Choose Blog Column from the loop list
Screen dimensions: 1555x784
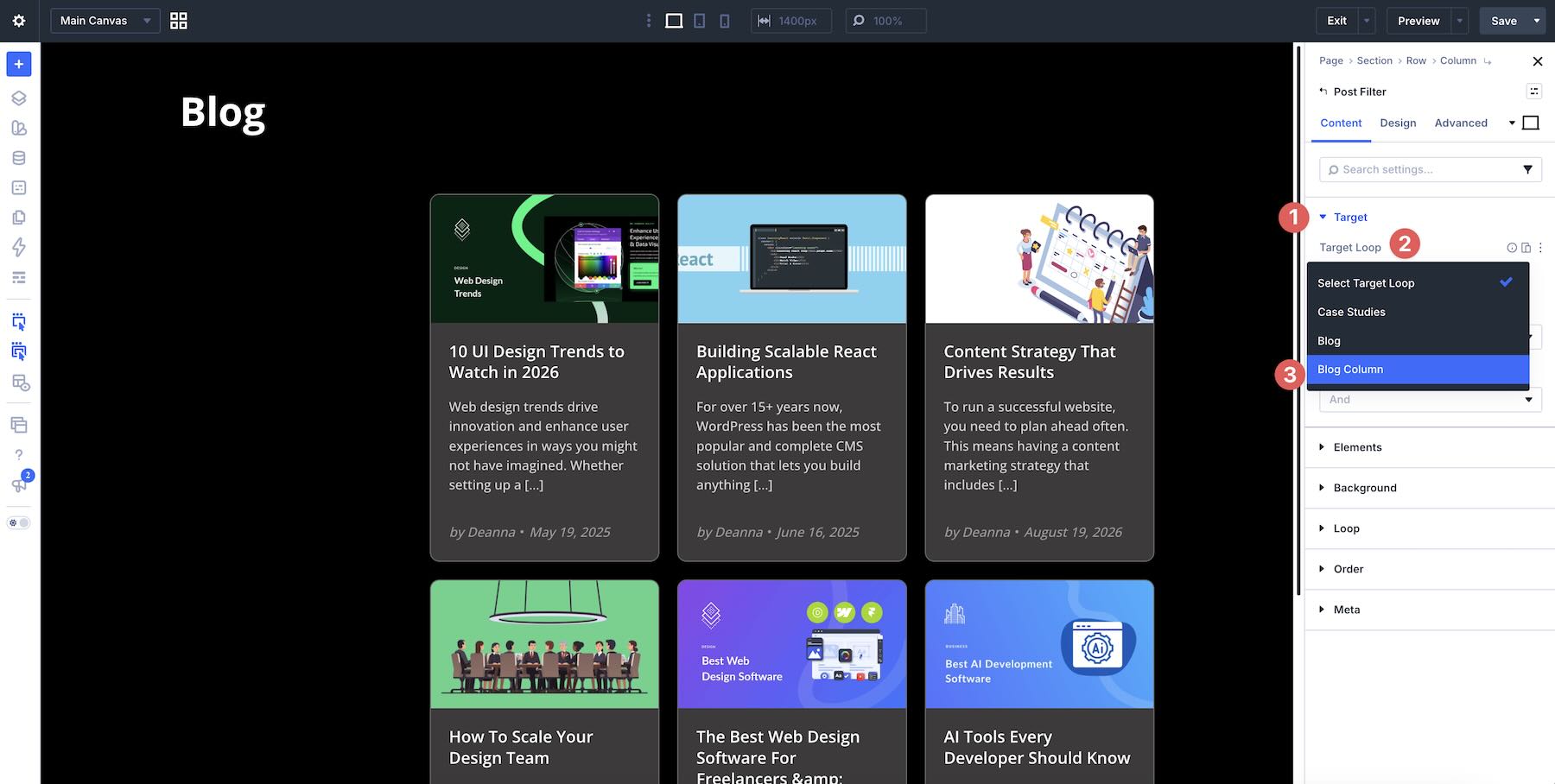click(1418, 370)
